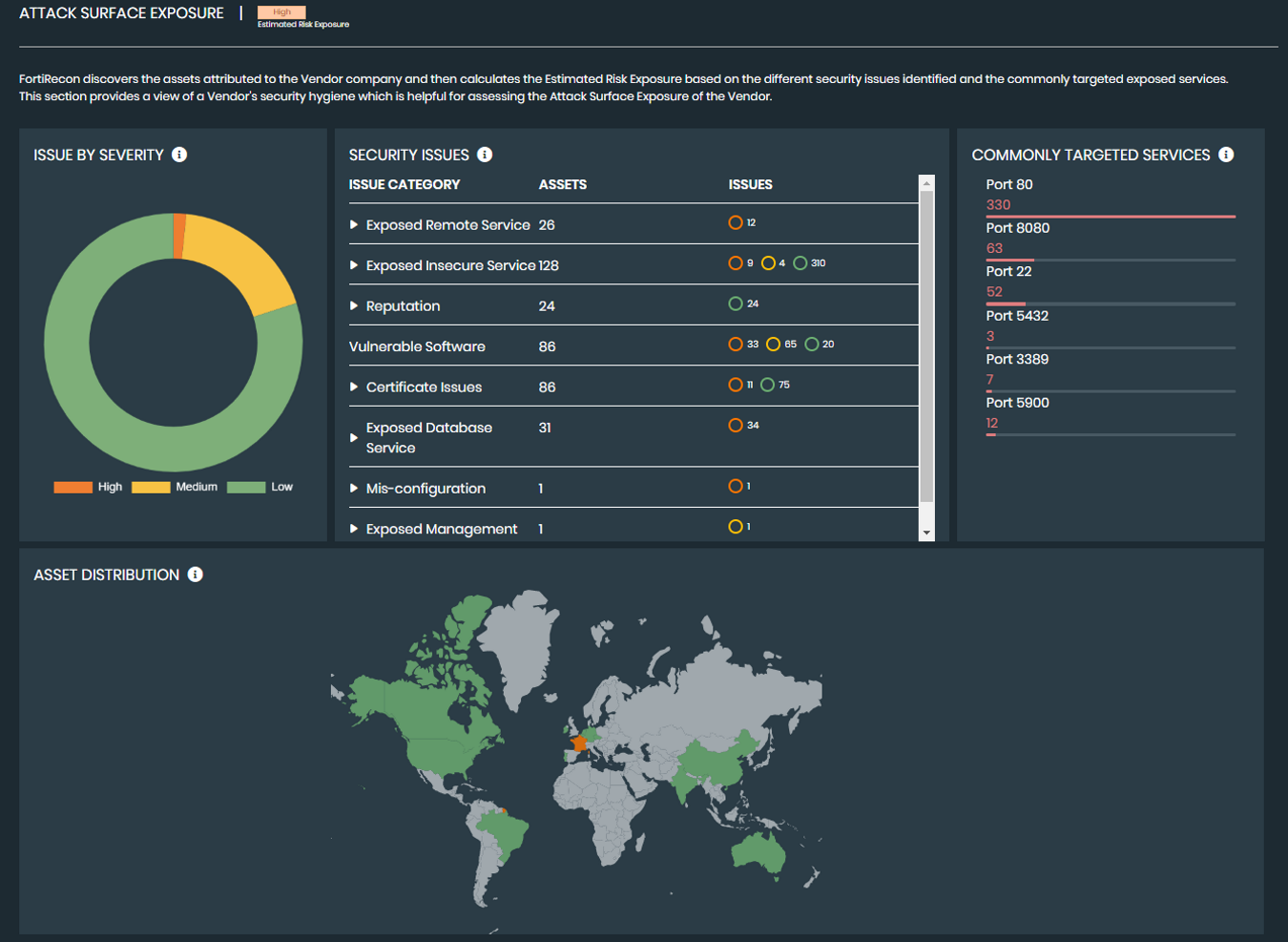Select the green 24 circle for Reputation

tap(736, 304)
